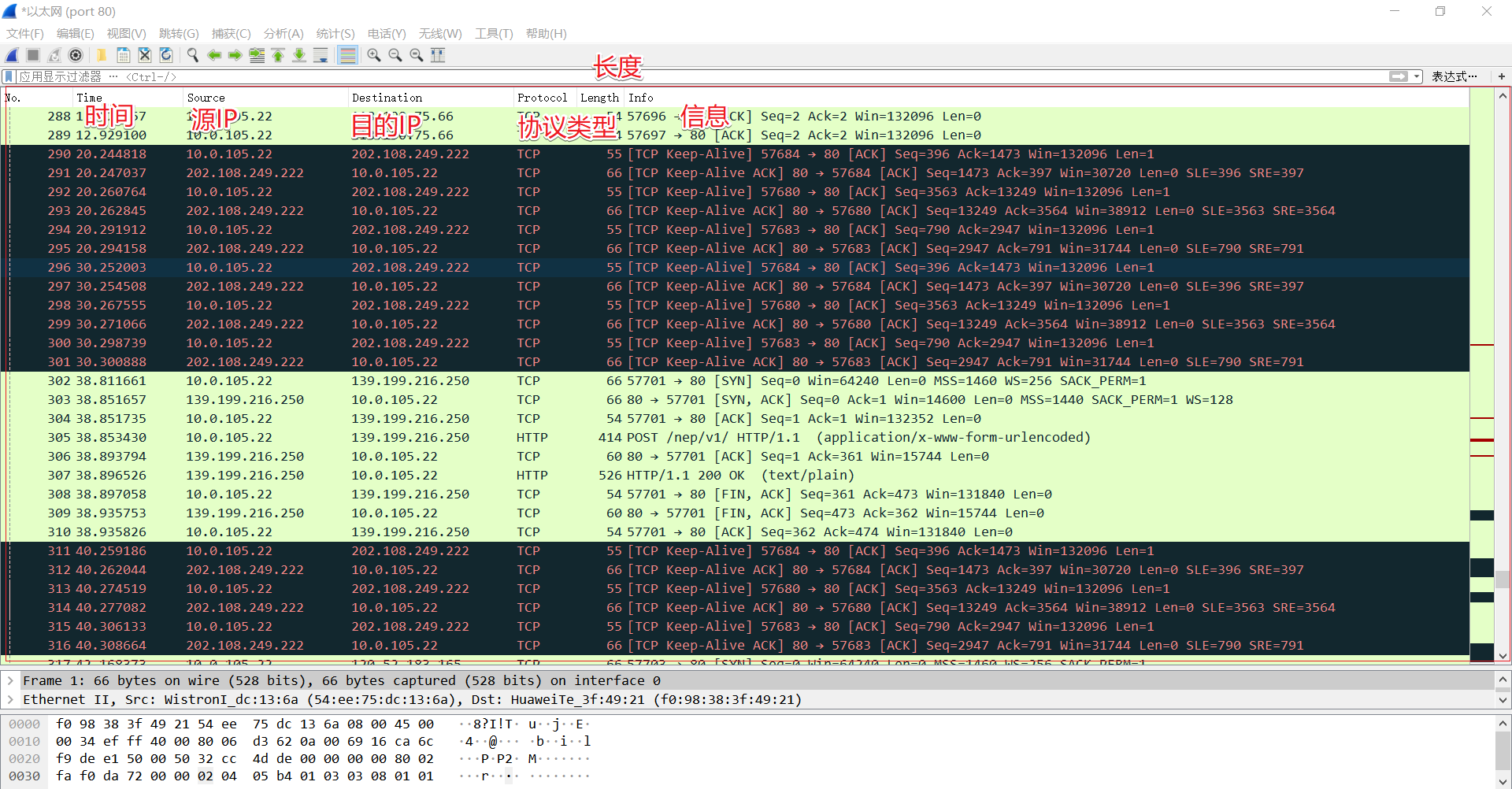Click the packet list scrollbar thumb

tap(1503, 579)
